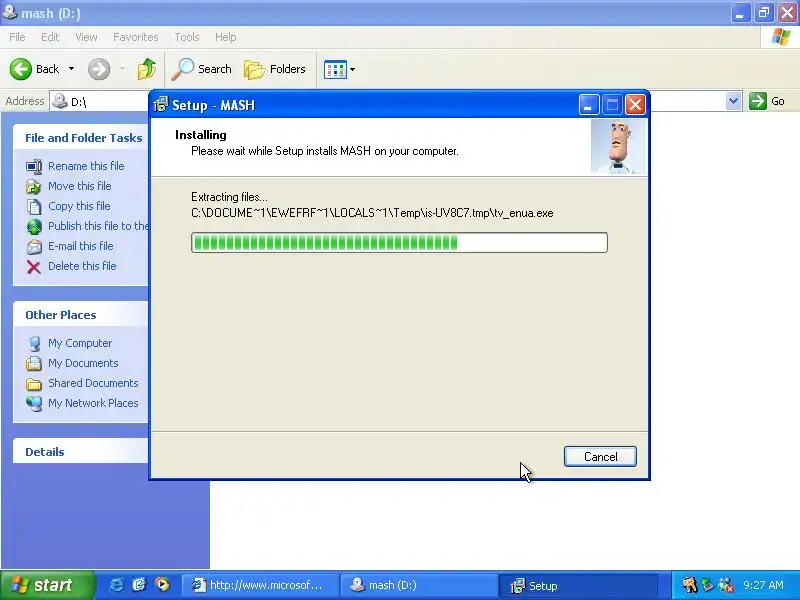
Task: Open Shared Documents link
Action: pyautogui.click(x=93, y=383)
